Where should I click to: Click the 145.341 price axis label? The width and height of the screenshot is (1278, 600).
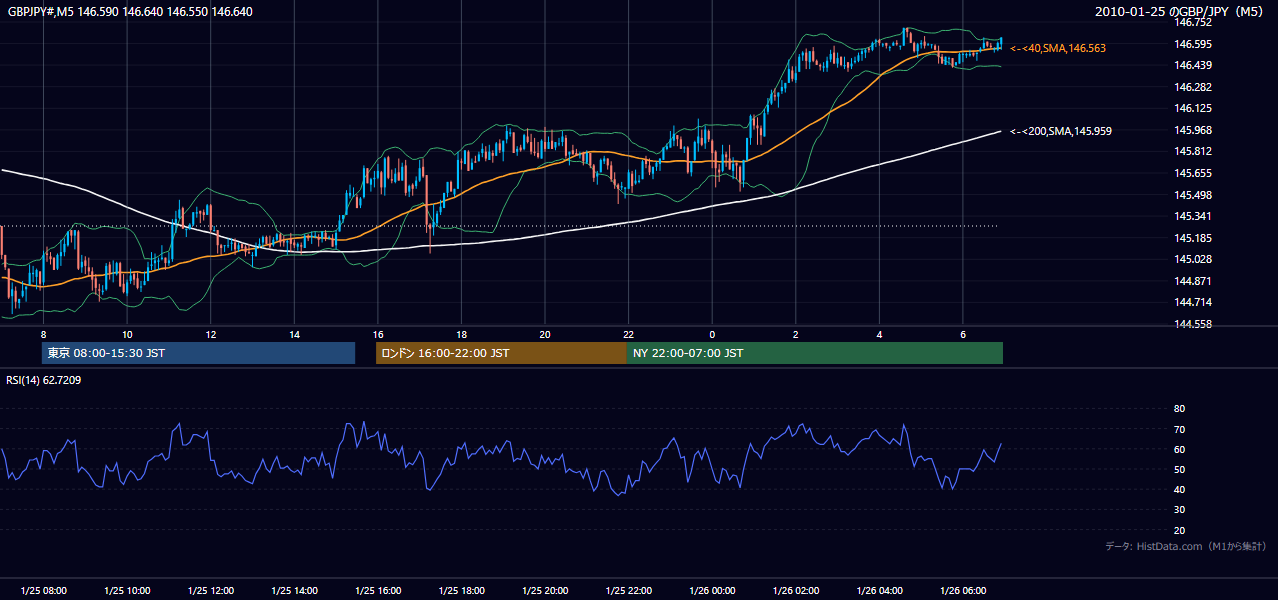point(1193,216)
